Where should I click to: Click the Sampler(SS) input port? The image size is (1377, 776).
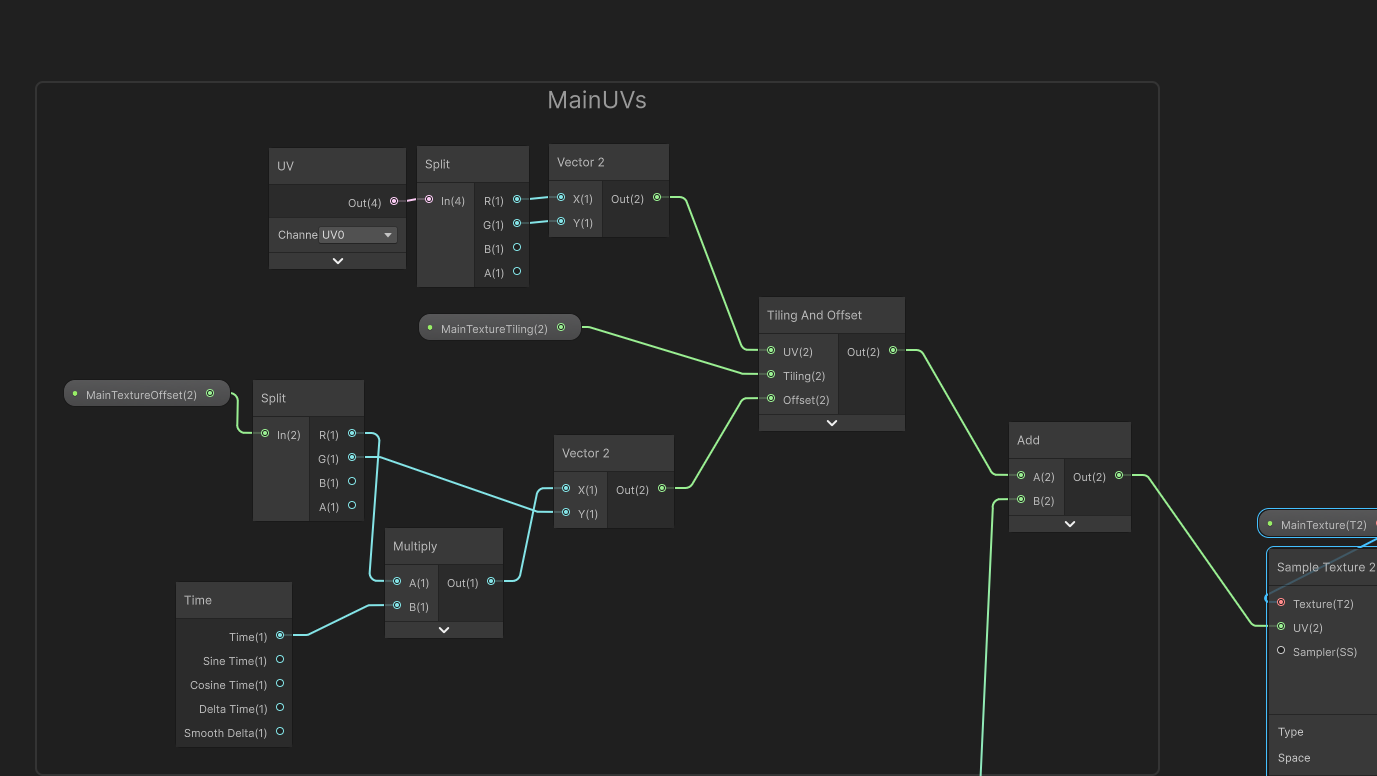coord(1281,651)
